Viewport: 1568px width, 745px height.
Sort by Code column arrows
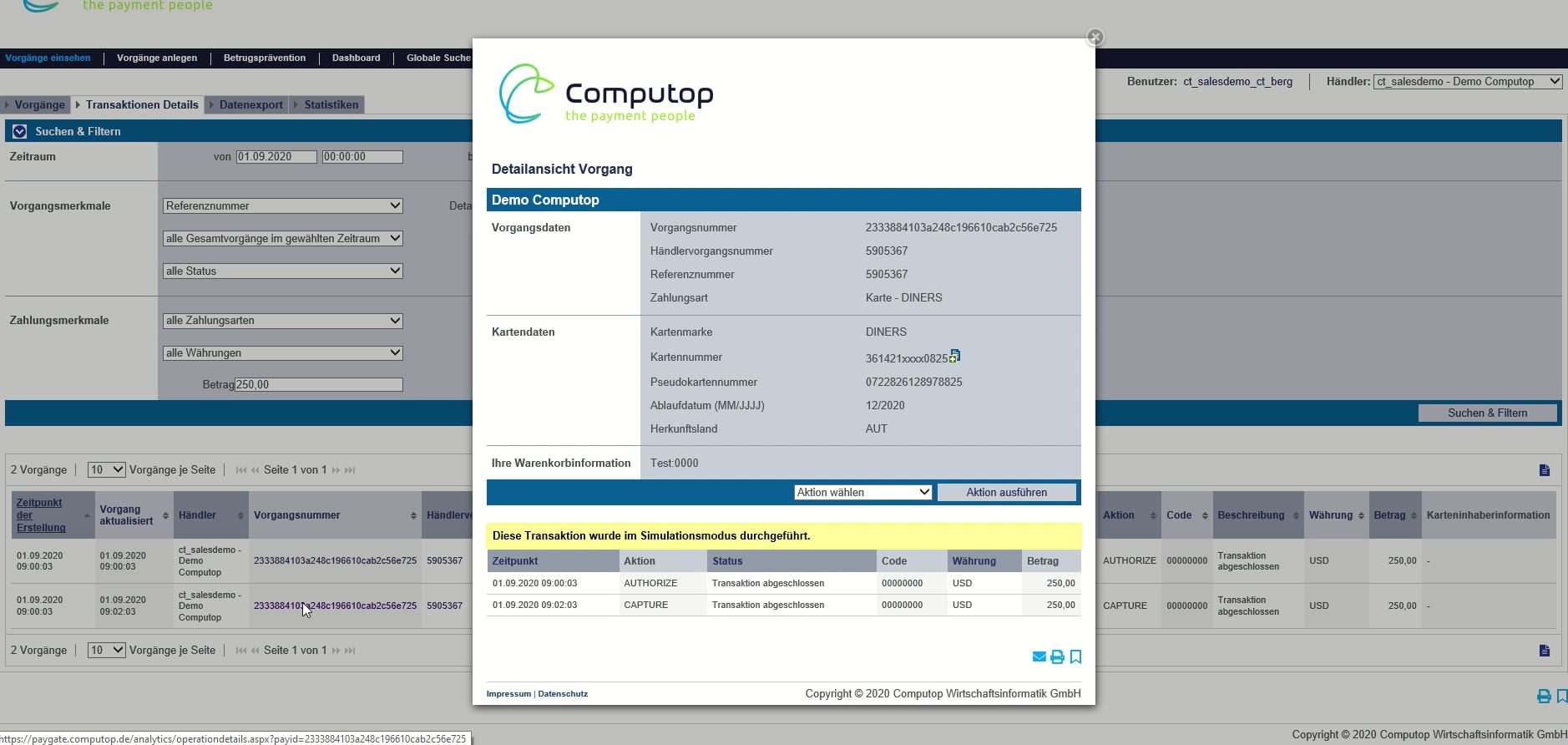[x=1205, y=515]
